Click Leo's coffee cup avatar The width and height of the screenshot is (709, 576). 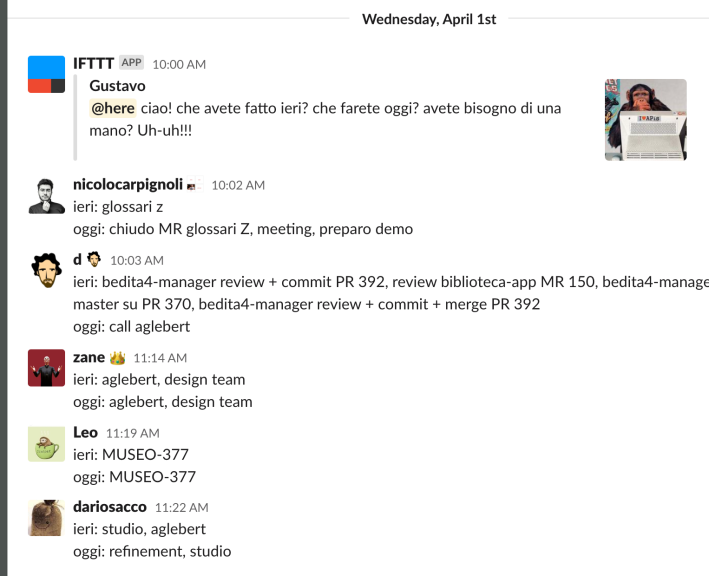click(46, 443)
